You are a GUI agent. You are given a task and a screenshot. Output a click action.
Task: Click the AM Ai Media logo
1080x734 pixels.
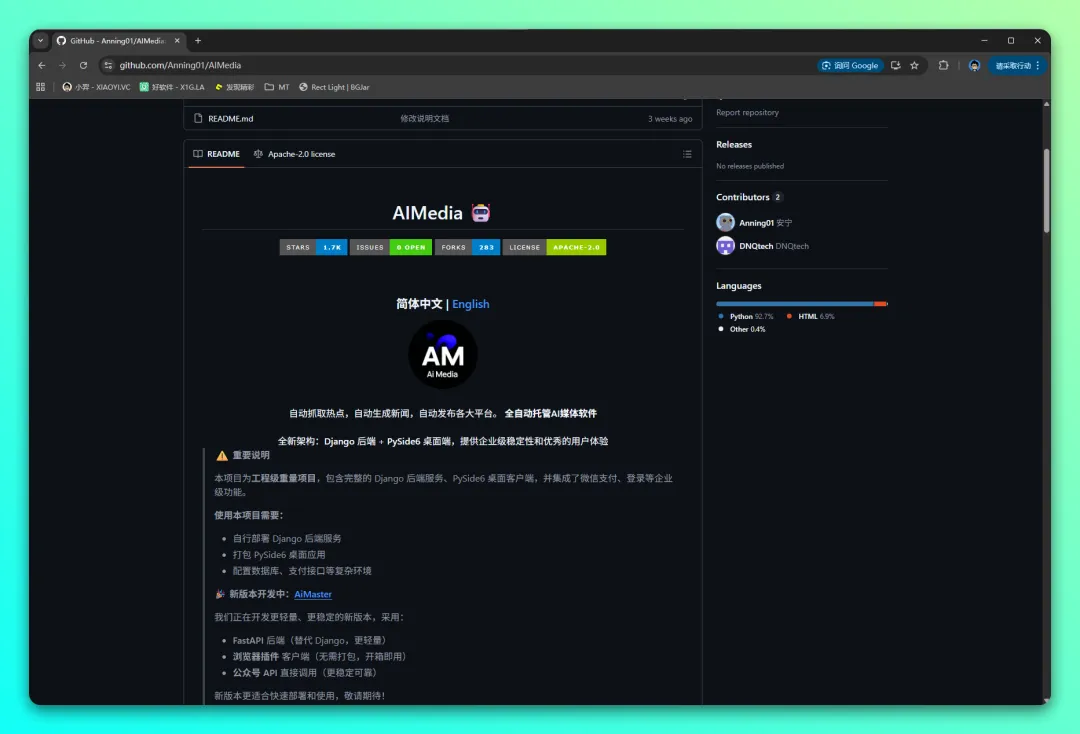click(442, 355)
